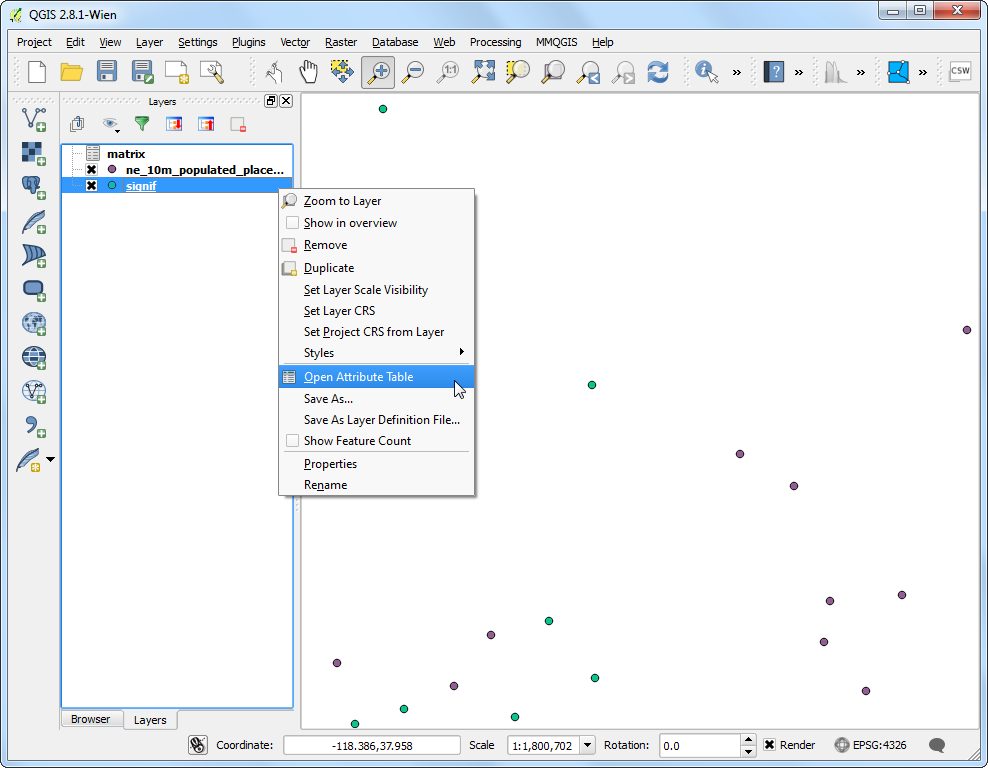988x768 pixels.
Task: Expand New Shapefile Layer dropdown arrow
Action: pyautogui.click(x=50, y=459)
